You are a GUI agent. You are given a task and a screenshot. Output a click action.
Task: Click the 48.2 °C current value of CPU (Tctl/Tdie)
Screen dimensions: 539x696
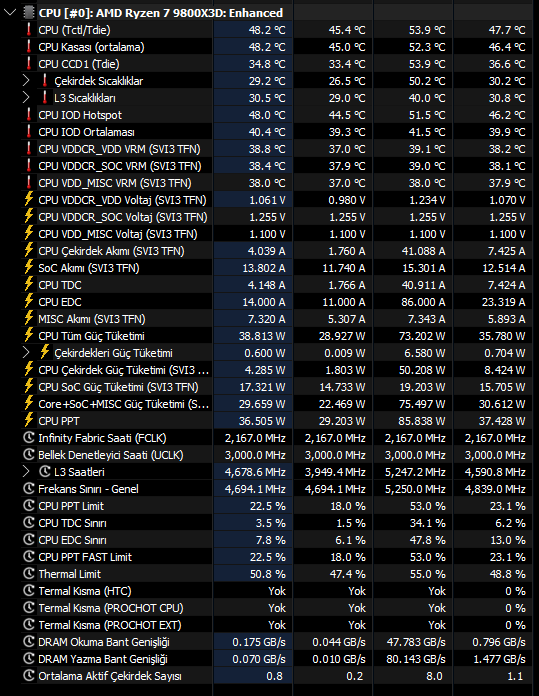tap(267, 30)
